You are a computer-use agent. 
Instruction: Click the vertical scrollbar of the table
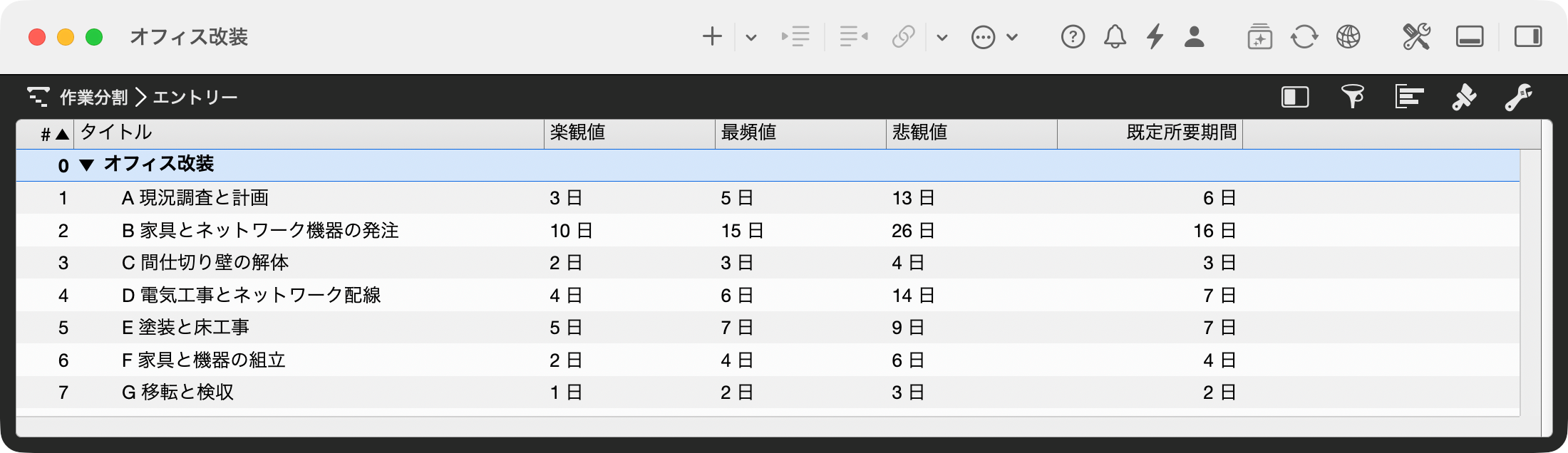coord(1530,283)
